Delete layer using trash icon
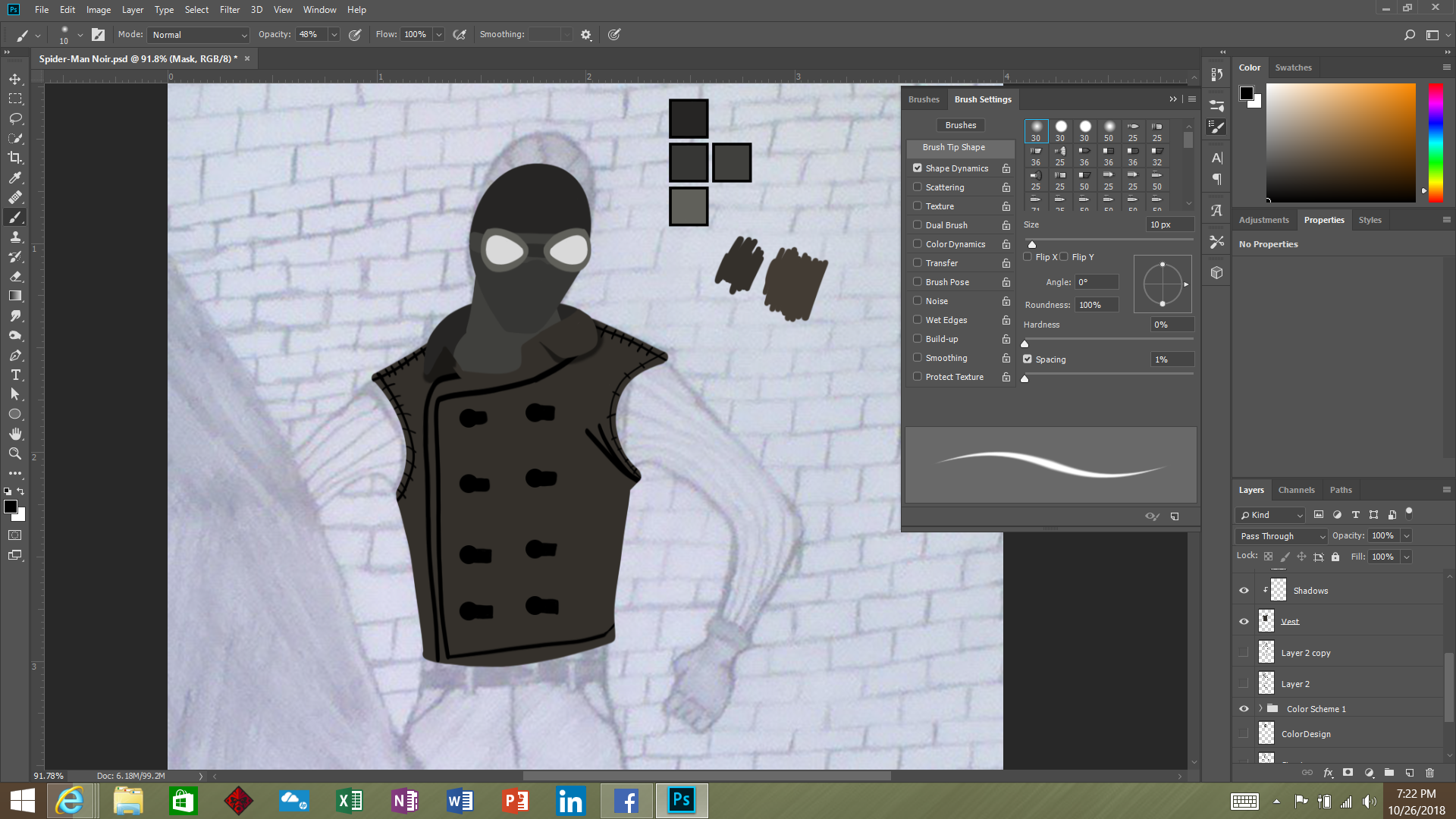1456x819 pixels. 1429,773
